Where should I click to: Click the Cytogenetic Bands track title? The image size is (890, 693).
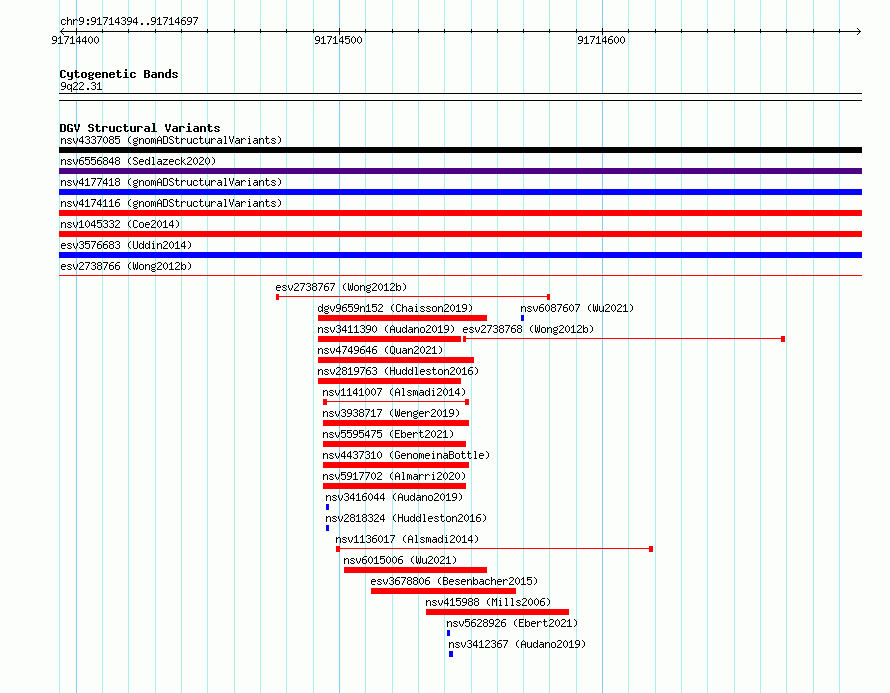pyautogui.click(x=119, y=74)
